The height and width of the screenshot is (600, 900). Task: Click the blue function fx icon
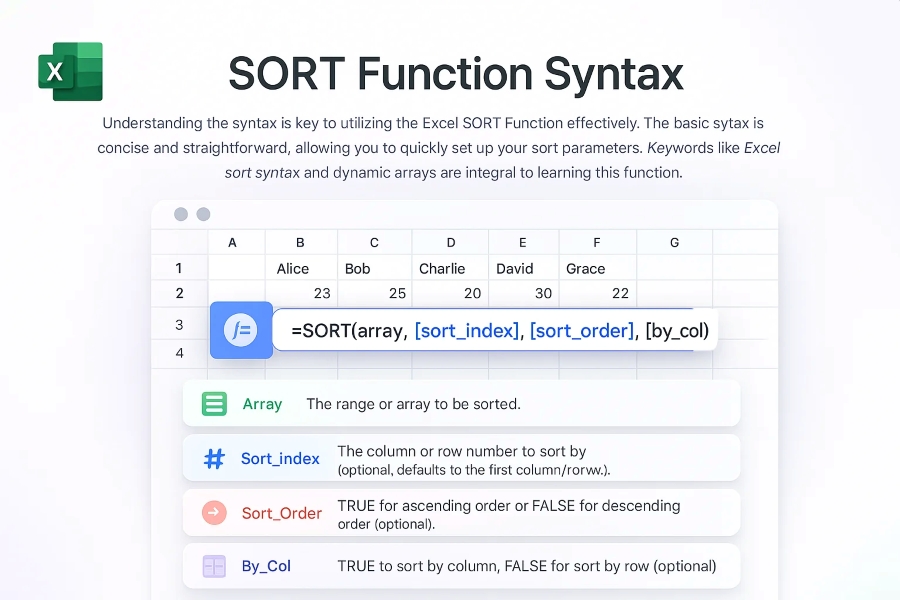coord(241,330)
